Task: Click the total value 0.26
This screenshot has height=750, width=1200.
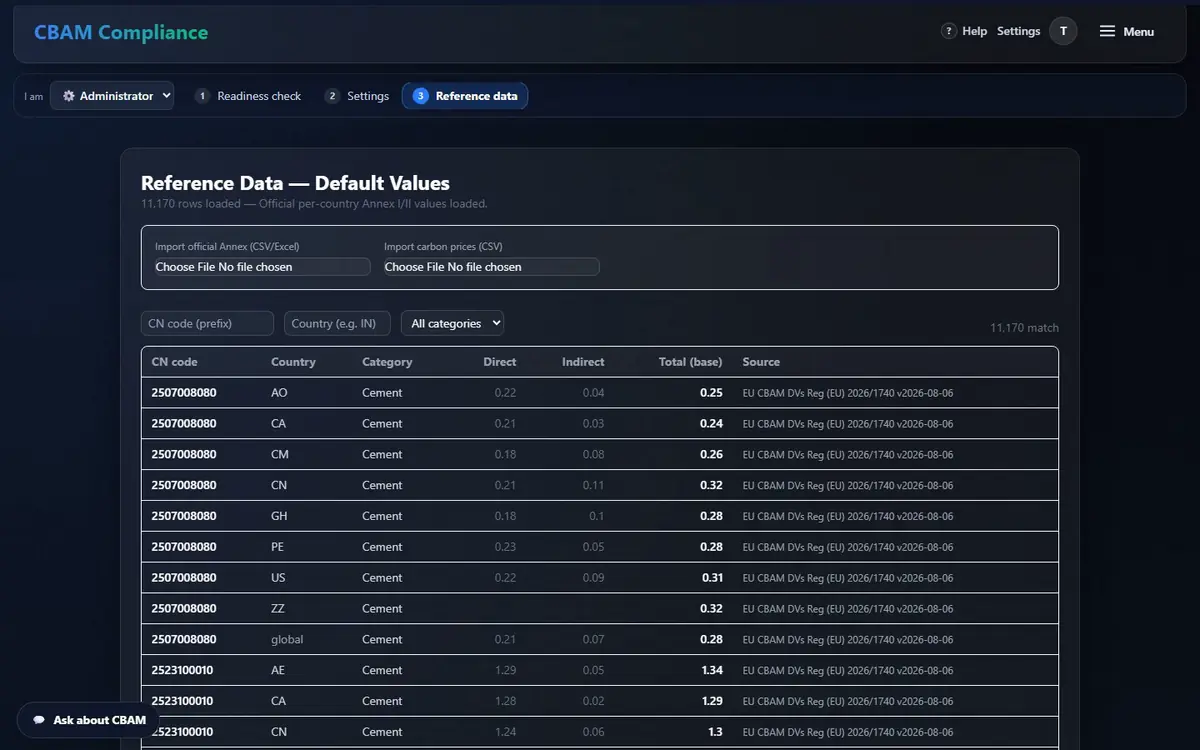Action: [x=711, y=455]
